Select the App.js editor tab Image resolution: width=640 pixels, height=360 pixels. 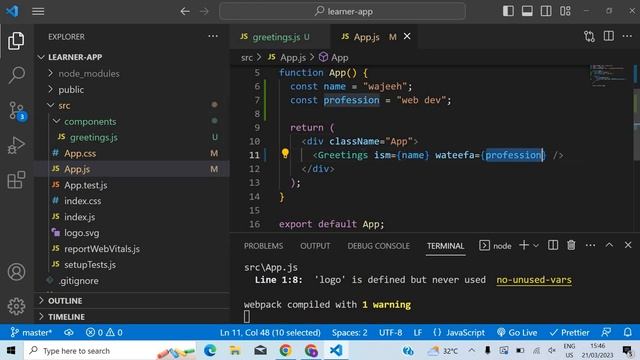(366, 37)
